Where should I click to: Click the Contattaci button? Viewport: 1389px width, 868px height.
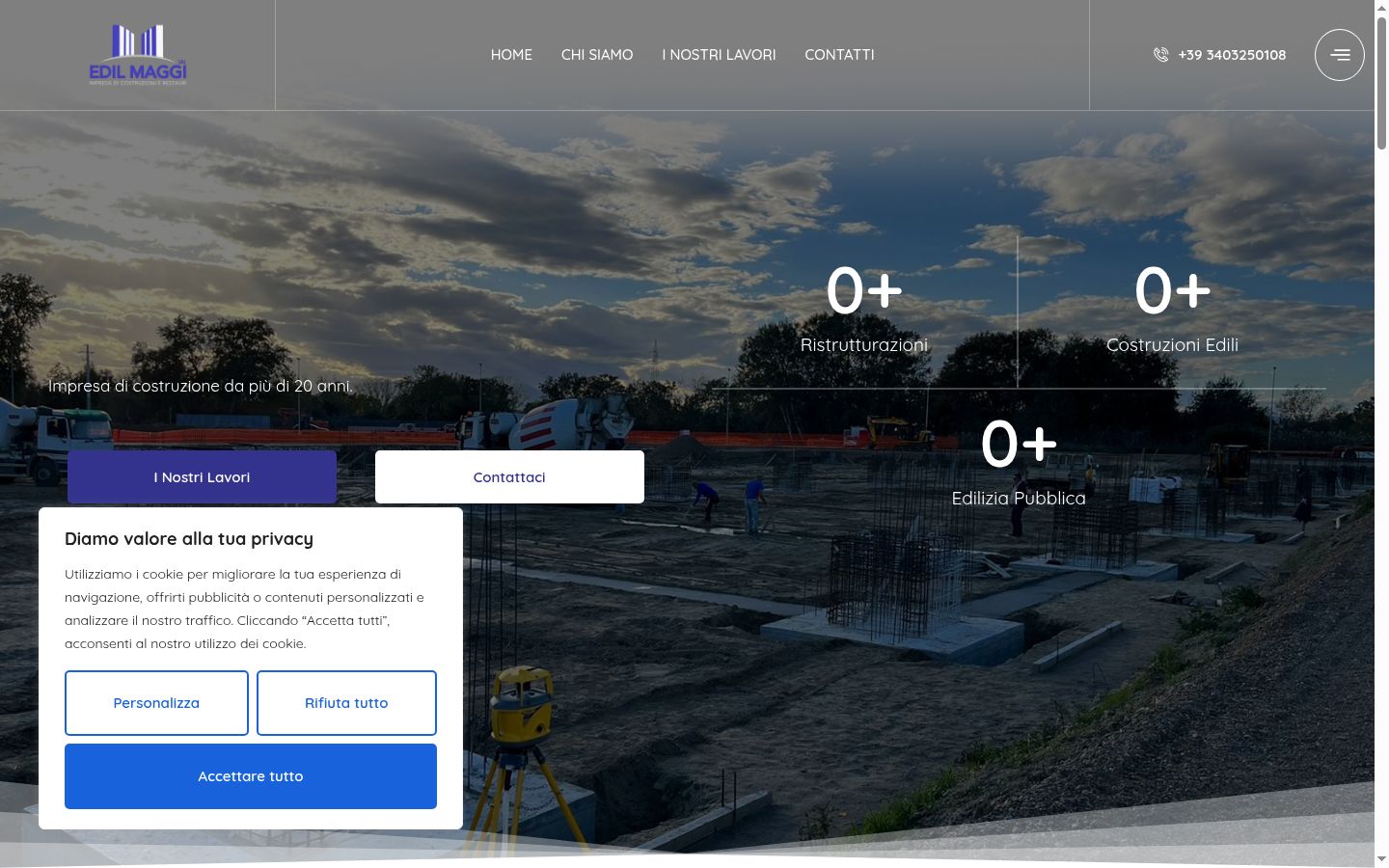pyautogui.click(x=509, y=476)
